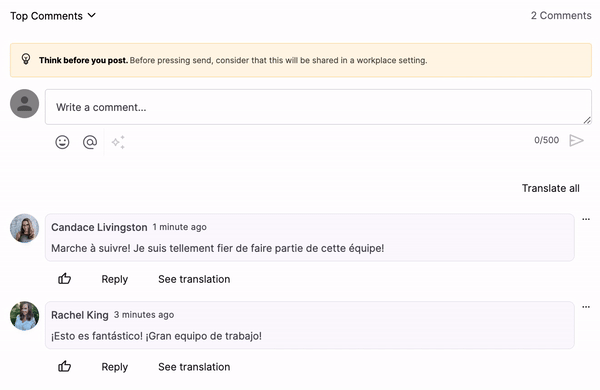Click the default user avatar beside comment box
Viewport: 600px width, 390px height.
24,104
